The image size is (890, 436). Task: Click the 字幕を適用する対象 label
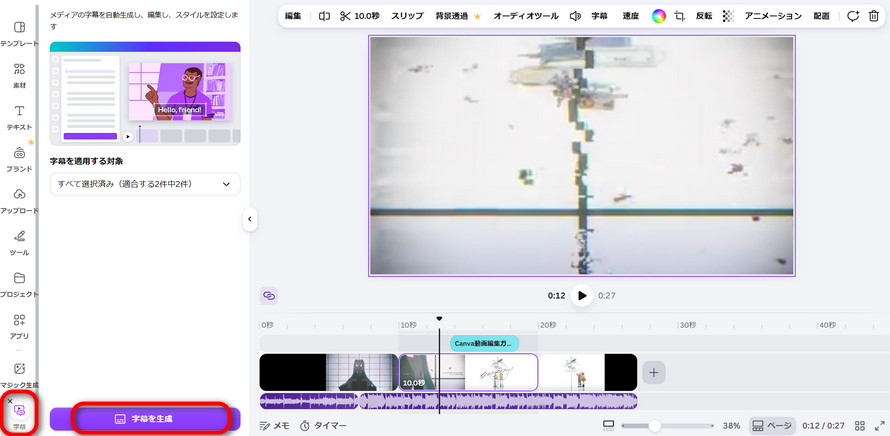click(86, 161)
